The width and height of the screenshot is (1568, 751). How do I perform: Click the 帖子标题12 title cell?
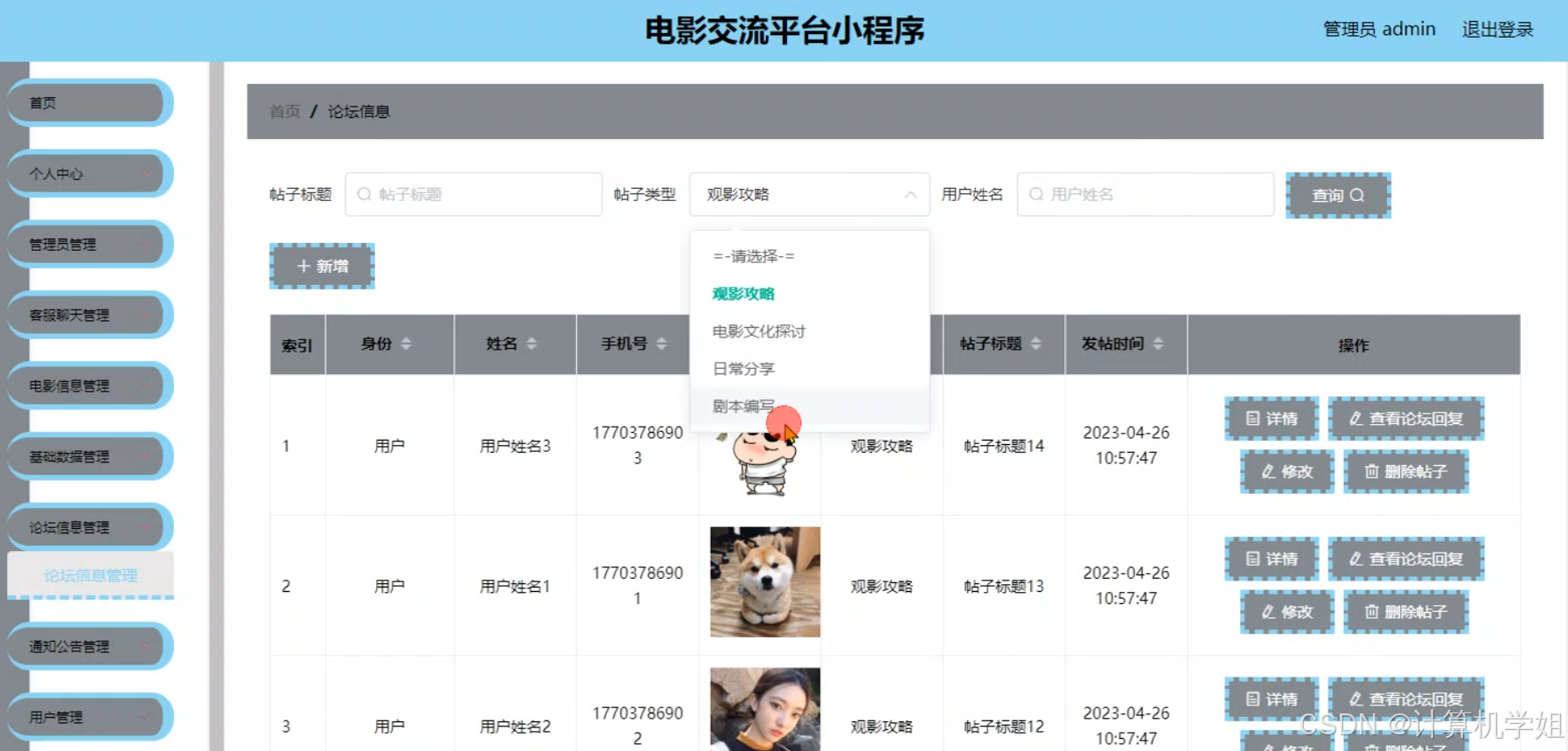1004,727
